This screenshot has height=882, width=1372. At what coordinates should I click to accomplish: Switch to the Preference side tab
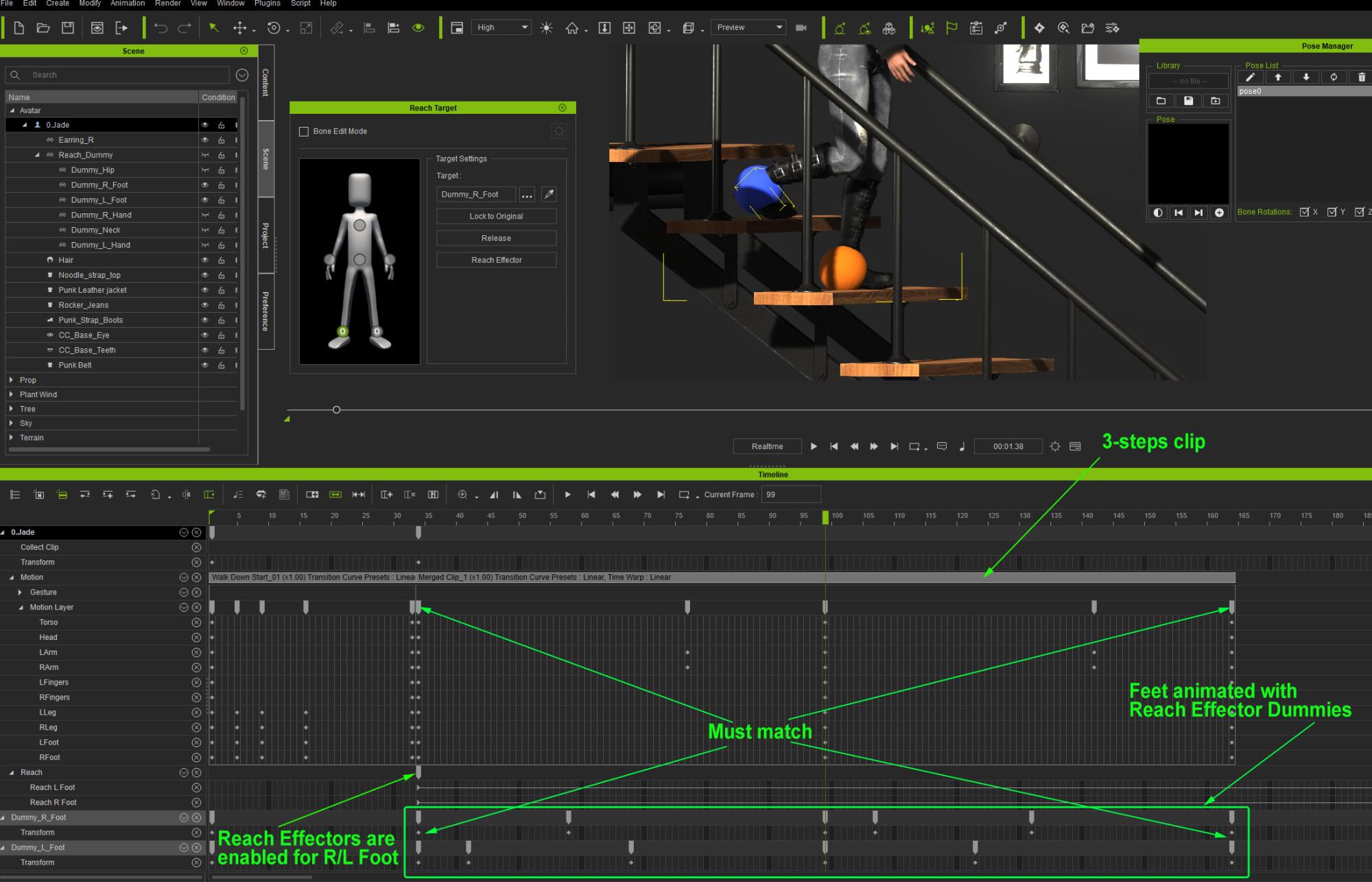click(266, 311)
